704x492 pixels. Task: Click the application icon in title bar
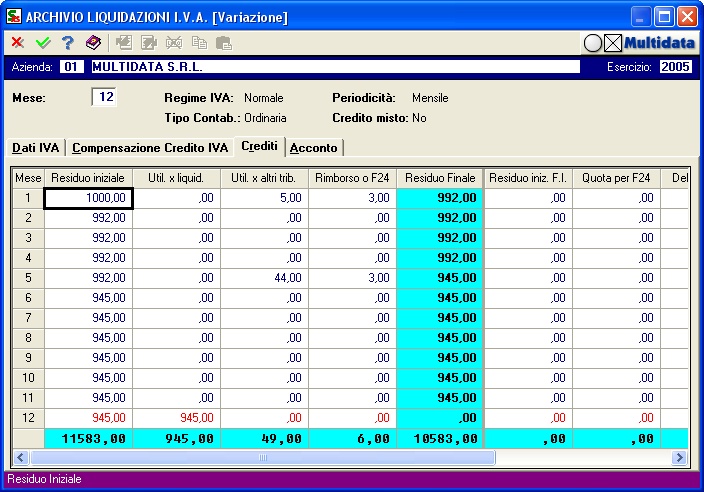click(x=13, y=17)
